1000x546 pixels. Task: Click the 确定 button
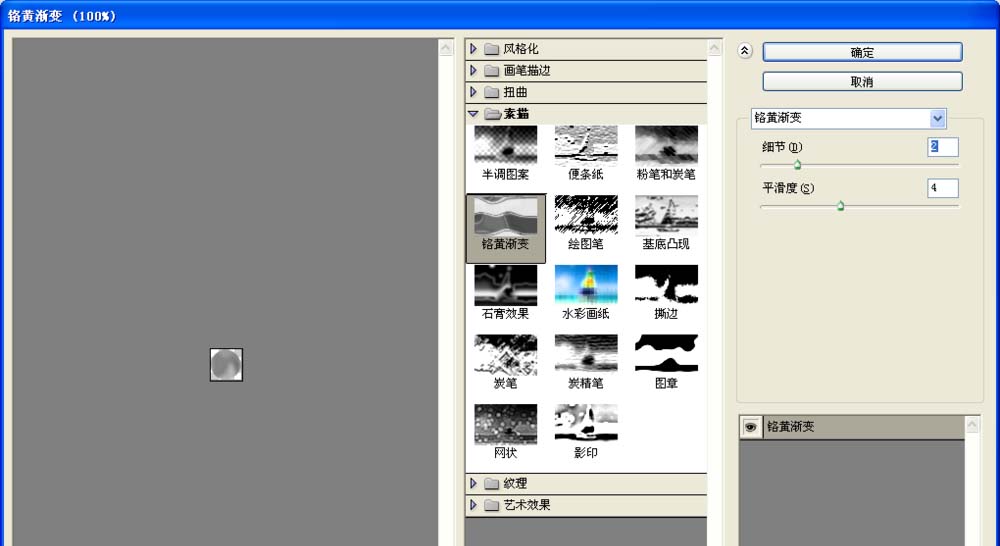(x=862, y=52)
